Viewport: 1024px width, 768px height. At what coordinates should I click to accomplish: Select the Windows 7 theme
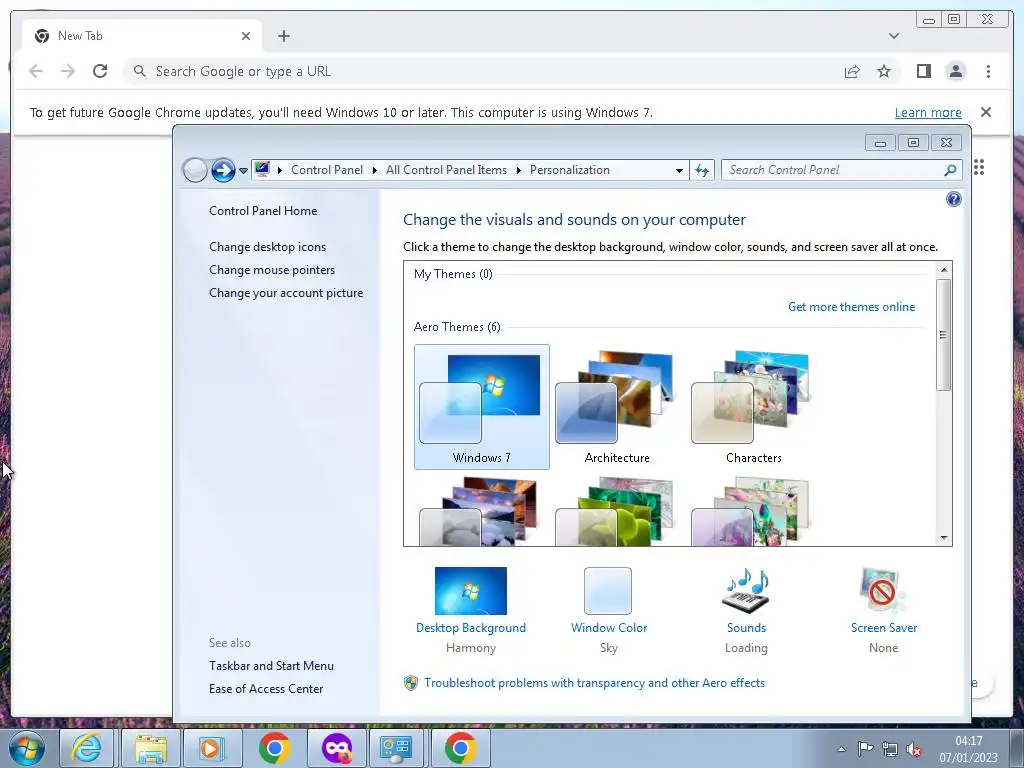point(481,407)
